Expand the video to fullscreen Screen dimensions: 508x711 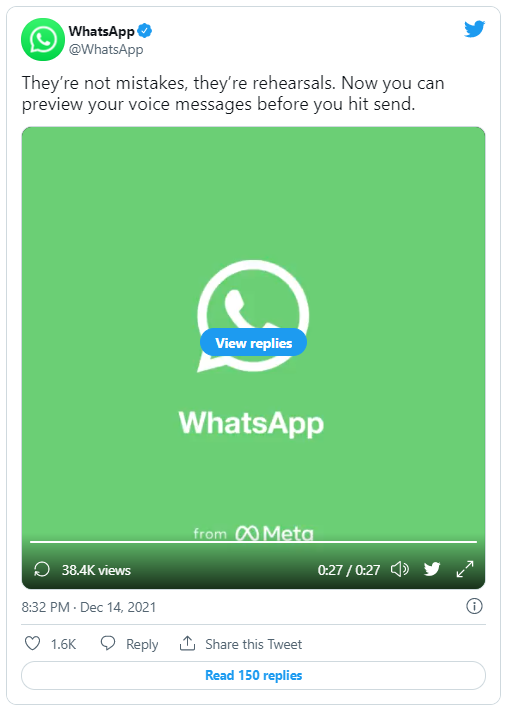[x=465, y=569]
